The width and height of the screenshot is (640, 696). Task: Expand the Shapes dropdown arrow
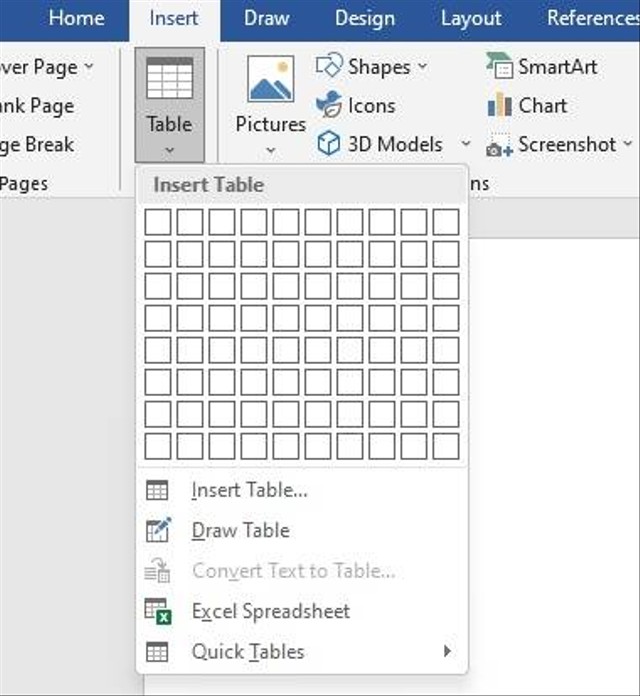point(422,67)
